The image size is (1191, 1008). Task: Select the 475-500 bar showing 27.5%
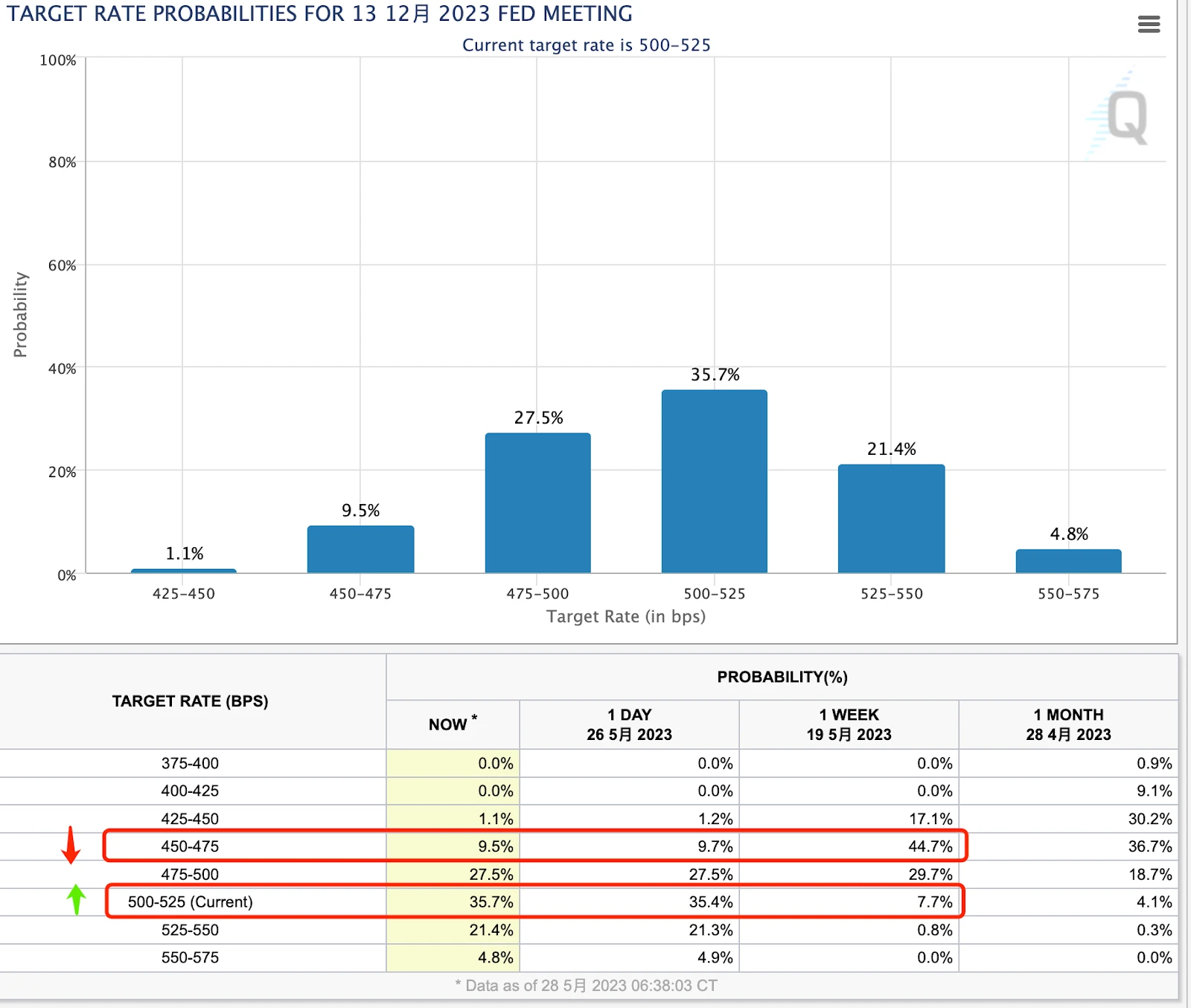click(538, 503)
